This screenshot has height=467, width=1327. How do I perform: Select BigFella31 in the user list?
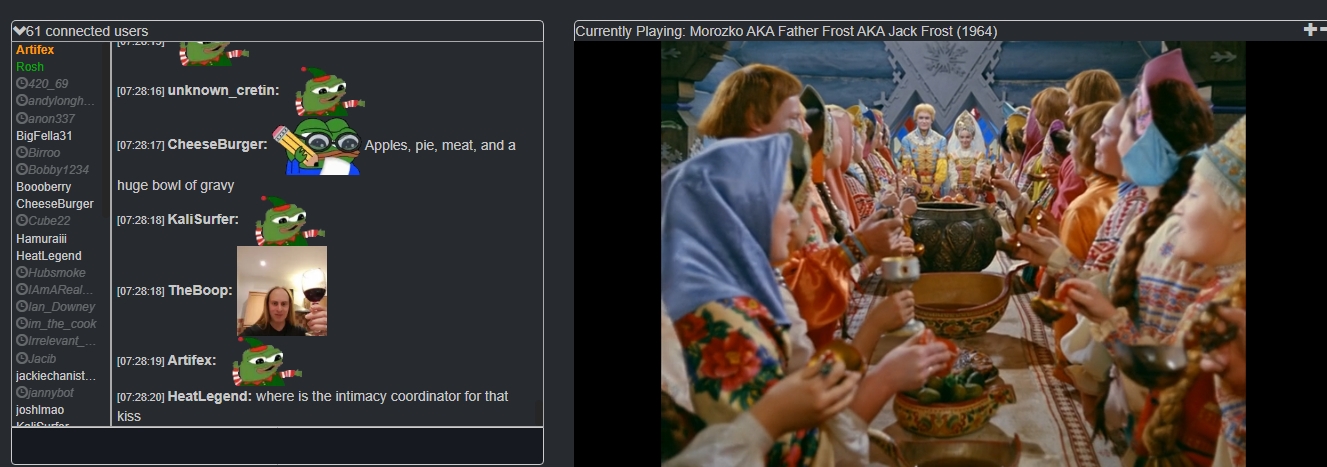[44, 135]
